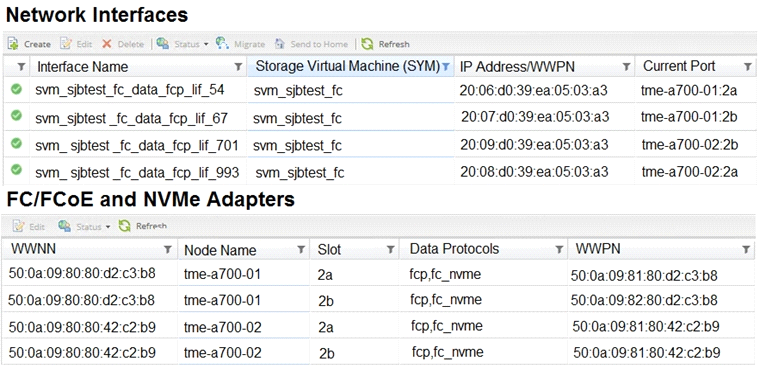The width and height of the screenshot is (760, 369).
Task: Select the svm_sjbtest_fc_data_fcp_lif_701 row
Action: (380, 145)
